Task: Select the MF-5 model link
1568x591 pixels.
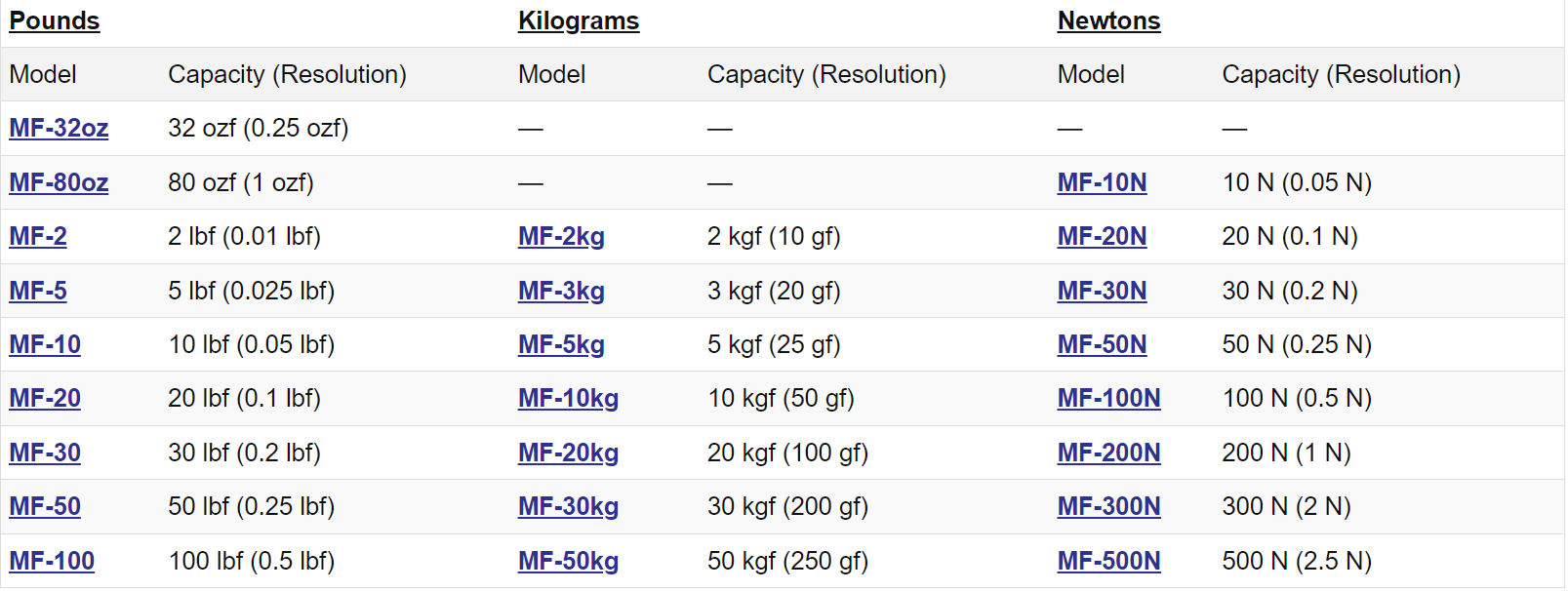Action: click(x=38, y=291)
